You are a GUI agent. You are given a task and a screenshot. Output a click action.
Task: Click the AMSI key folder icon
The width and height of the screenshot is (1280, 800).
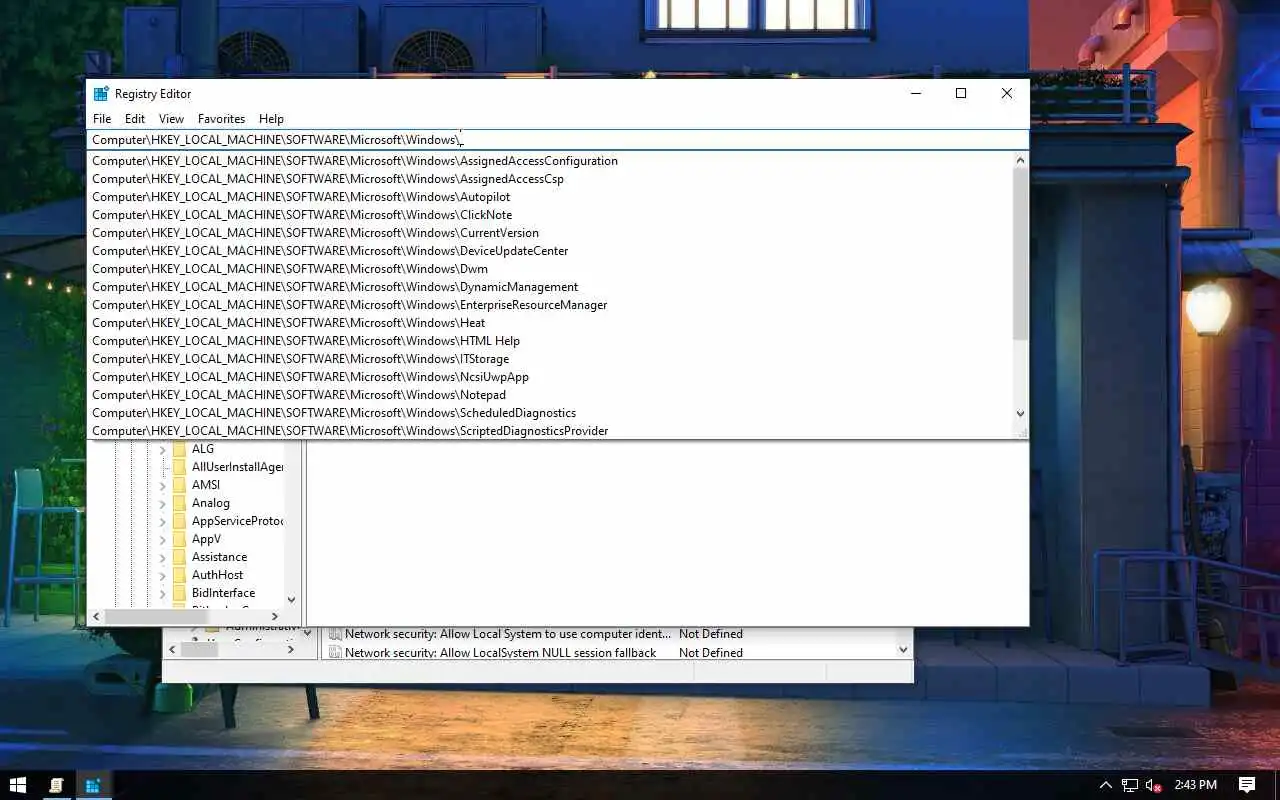180,485
